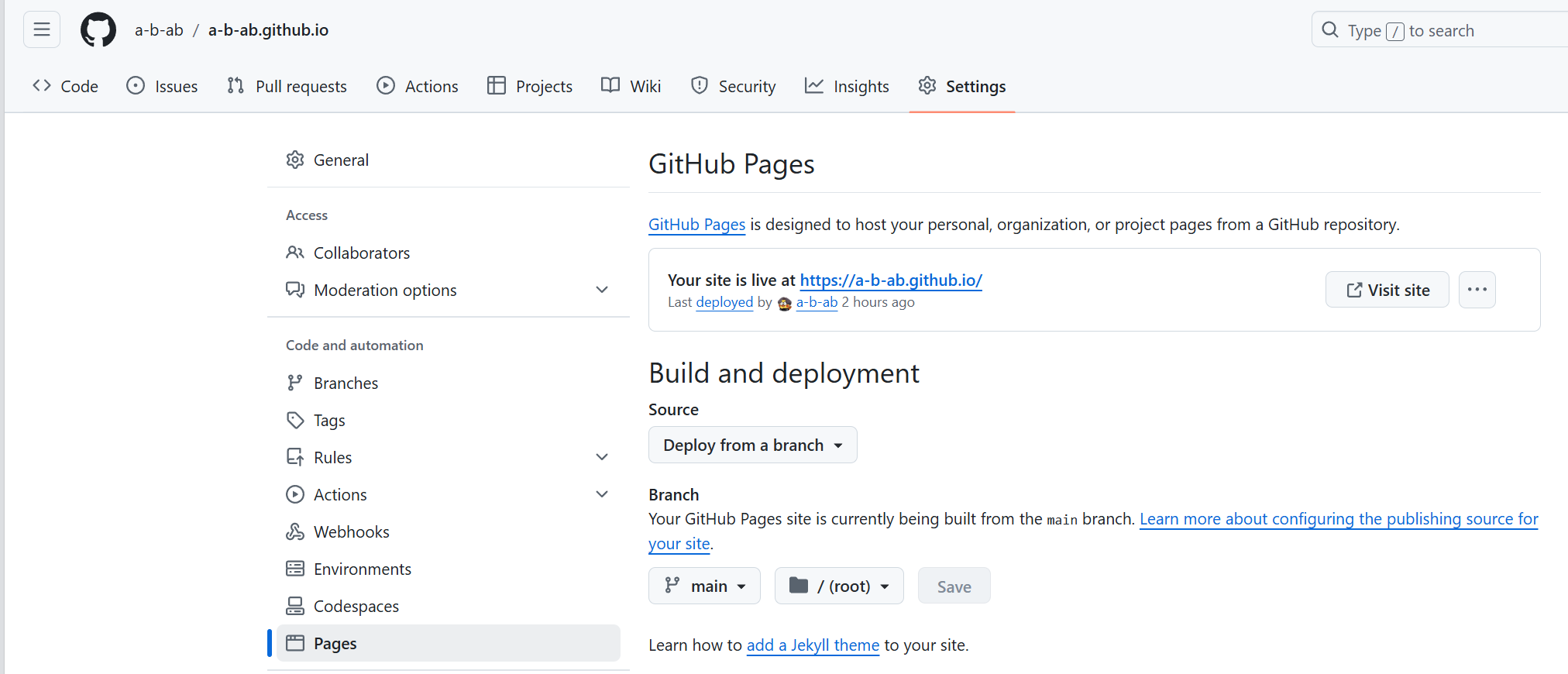Select Webhooks in the sidebar
The height and width of the screenshot is (674, 1568).
tap(449, 531)
